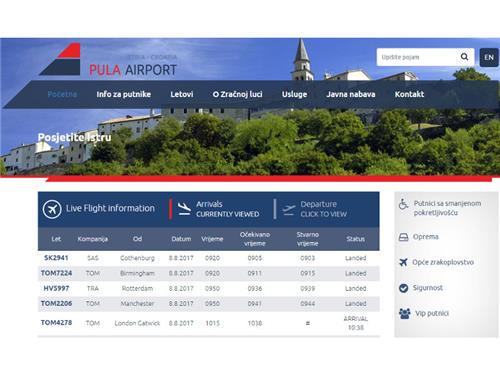This screenshot has height=375, width=500.
Task: Click the Opće zrakoplovstvo airplane icon
Action: [x=403, y=262]
